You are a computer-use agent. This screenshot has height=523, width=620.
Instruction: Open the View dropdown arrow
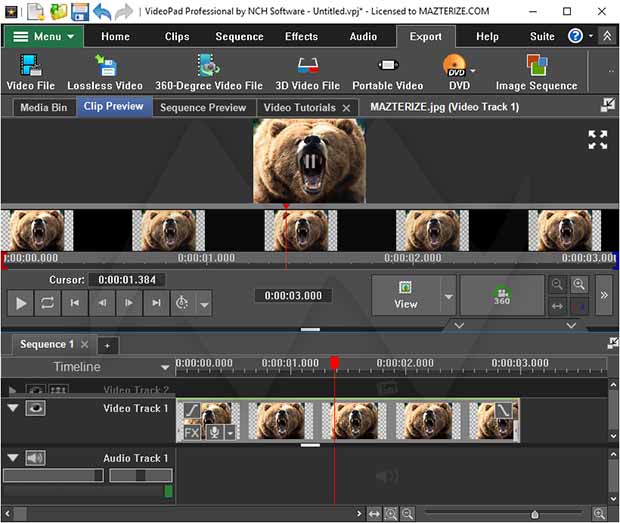click(448, 296)
